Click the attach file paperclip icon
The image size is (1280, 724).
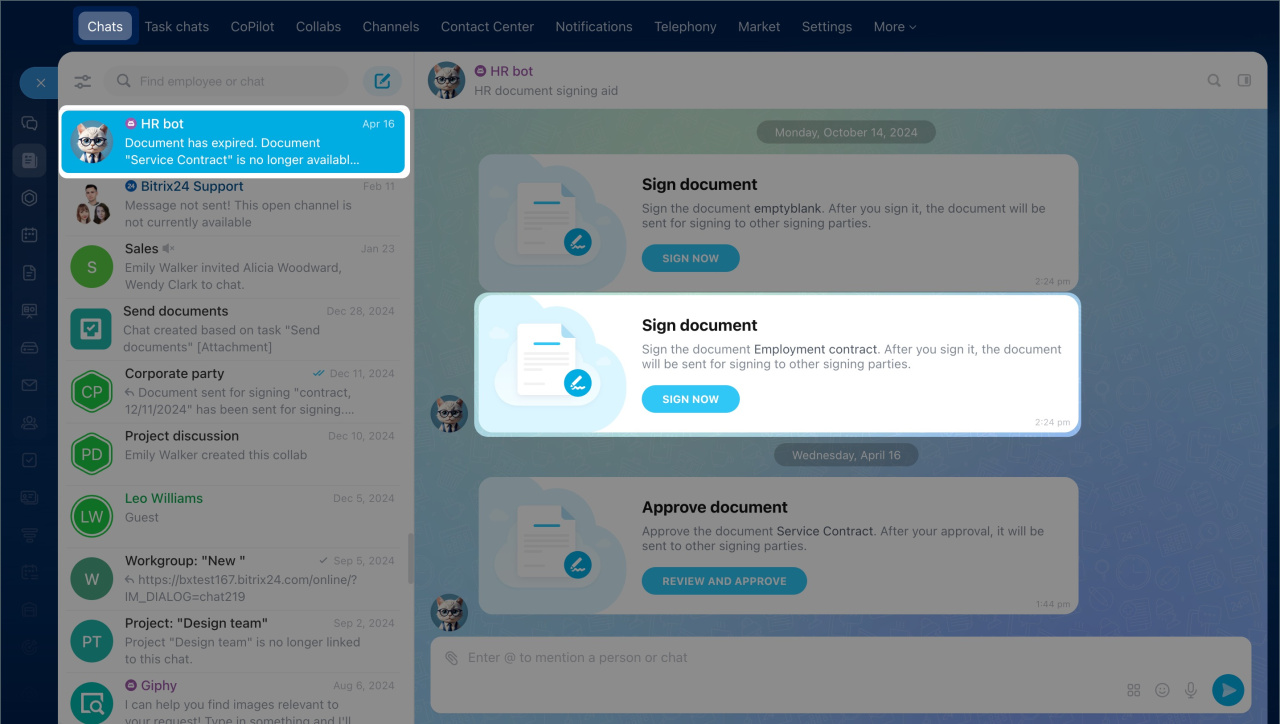click(x=451, y=658)
